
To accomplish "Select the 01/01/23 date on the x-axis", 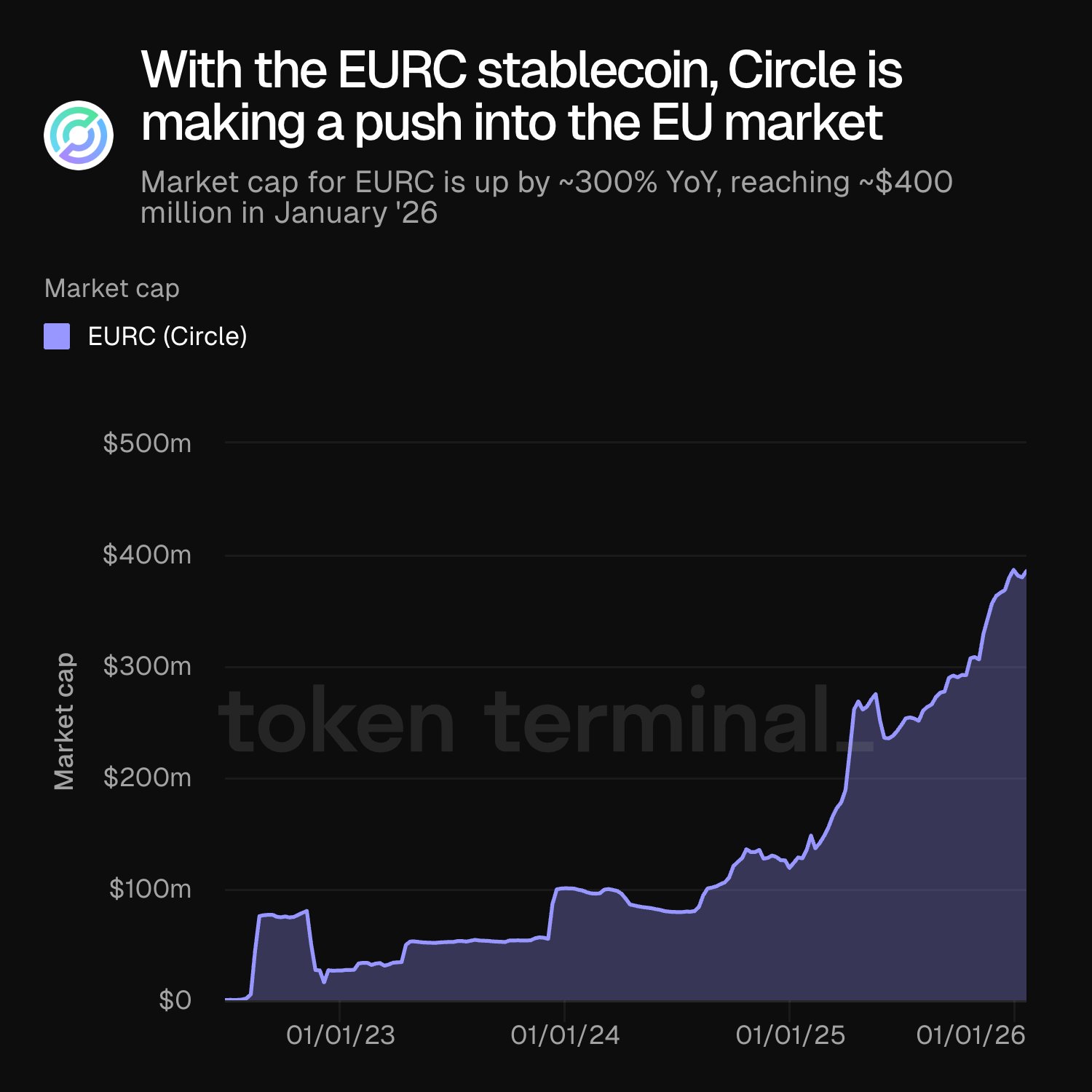I will (340, 1034).
